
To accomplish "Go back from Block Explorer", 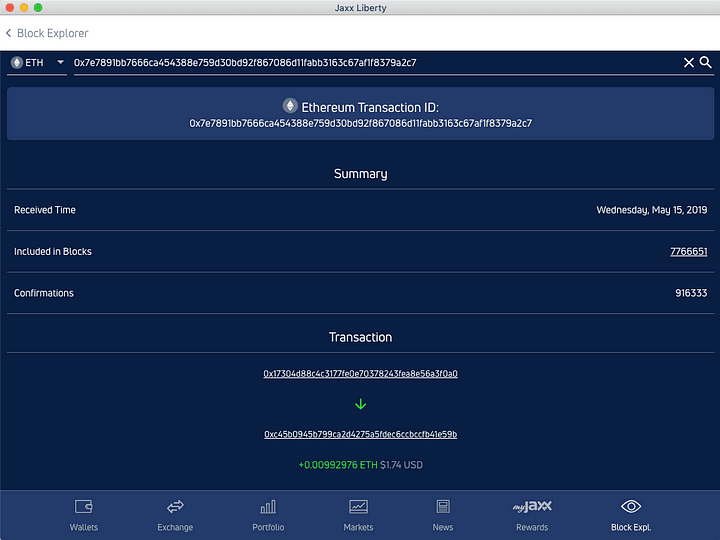I will (8, 33).
